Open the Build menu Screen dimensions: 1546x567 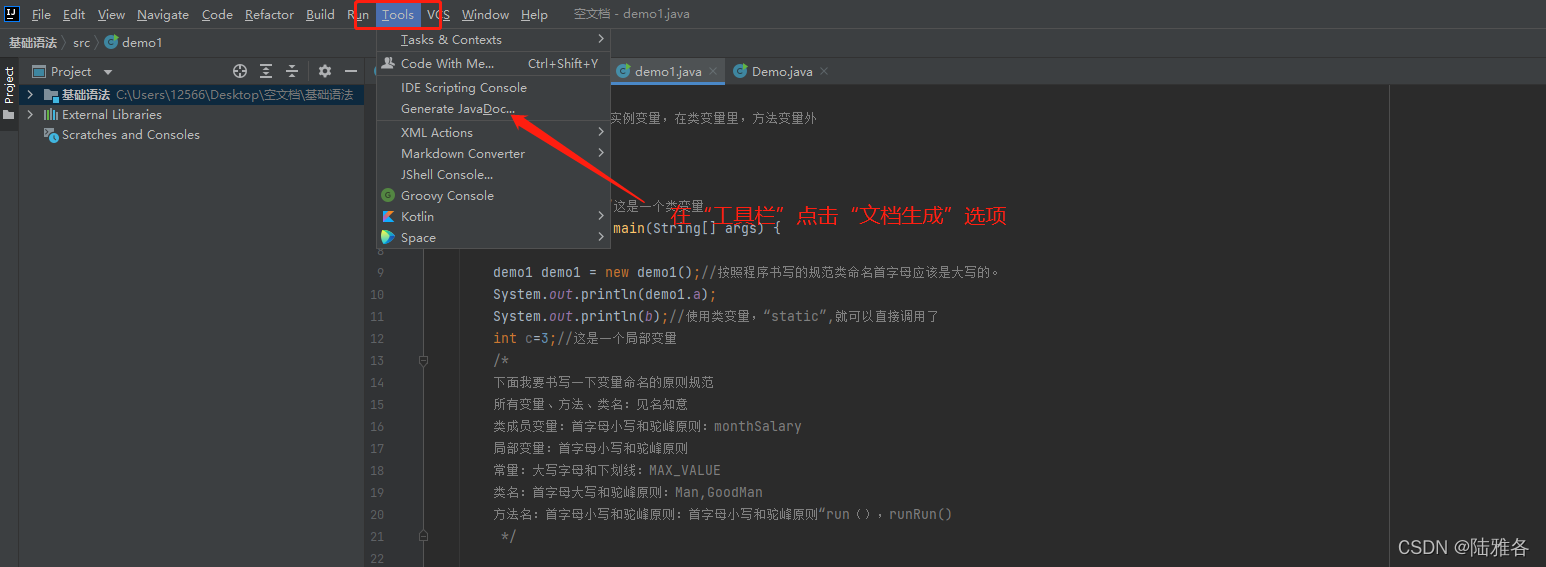point(320,14)
